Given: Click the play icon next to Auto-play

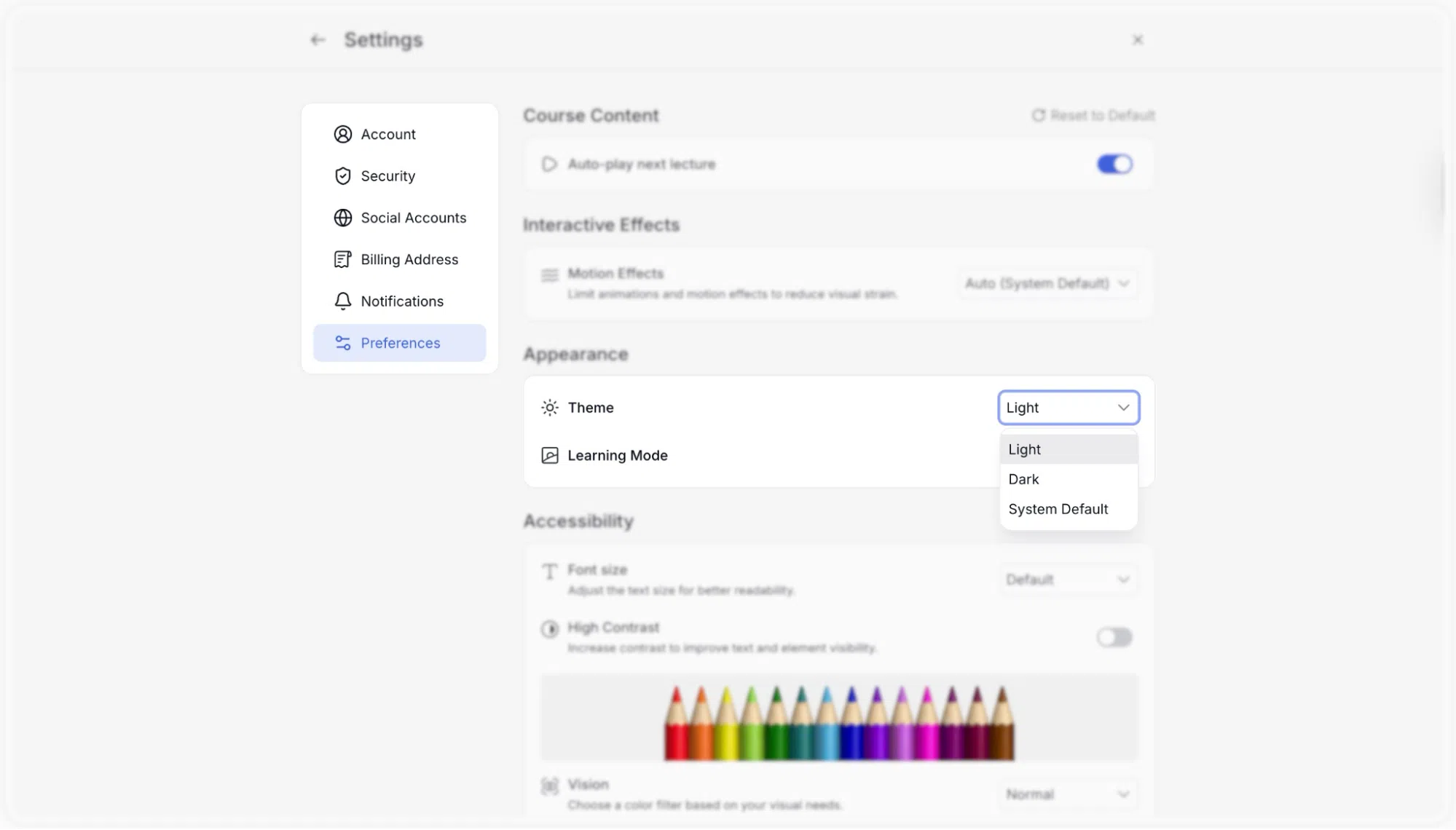Looking at the screenshot, I should tap(549, 165).
